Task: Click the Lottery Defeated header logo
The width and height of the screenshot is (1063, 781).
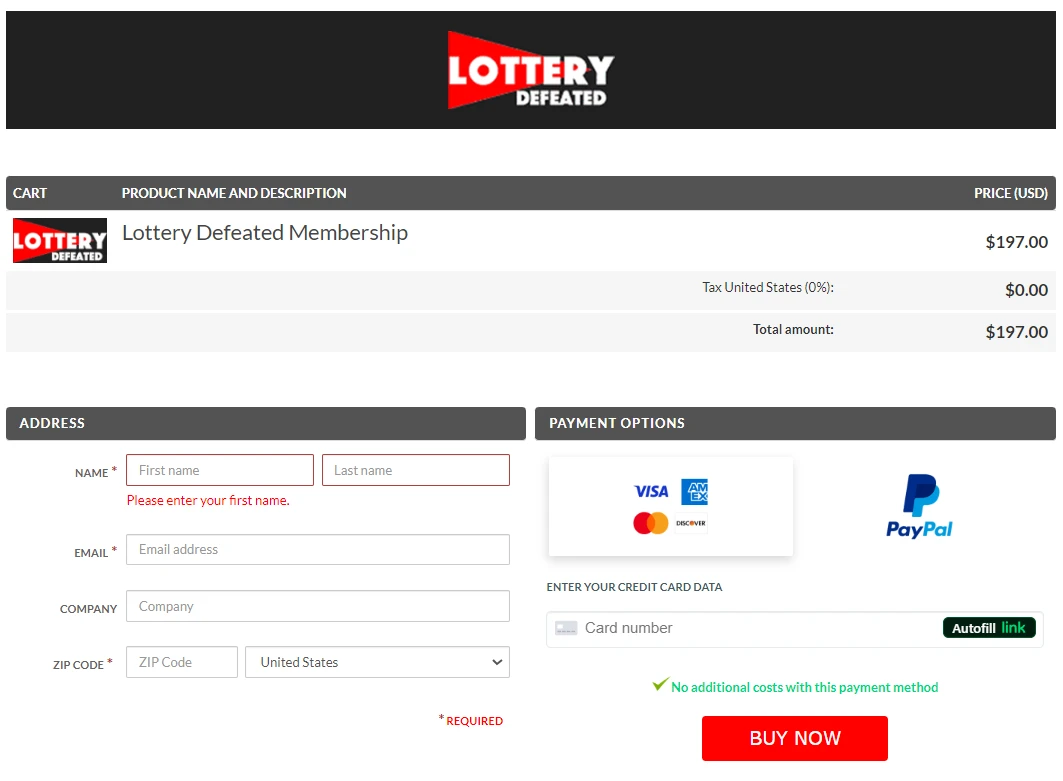Action: coord(530,69)
